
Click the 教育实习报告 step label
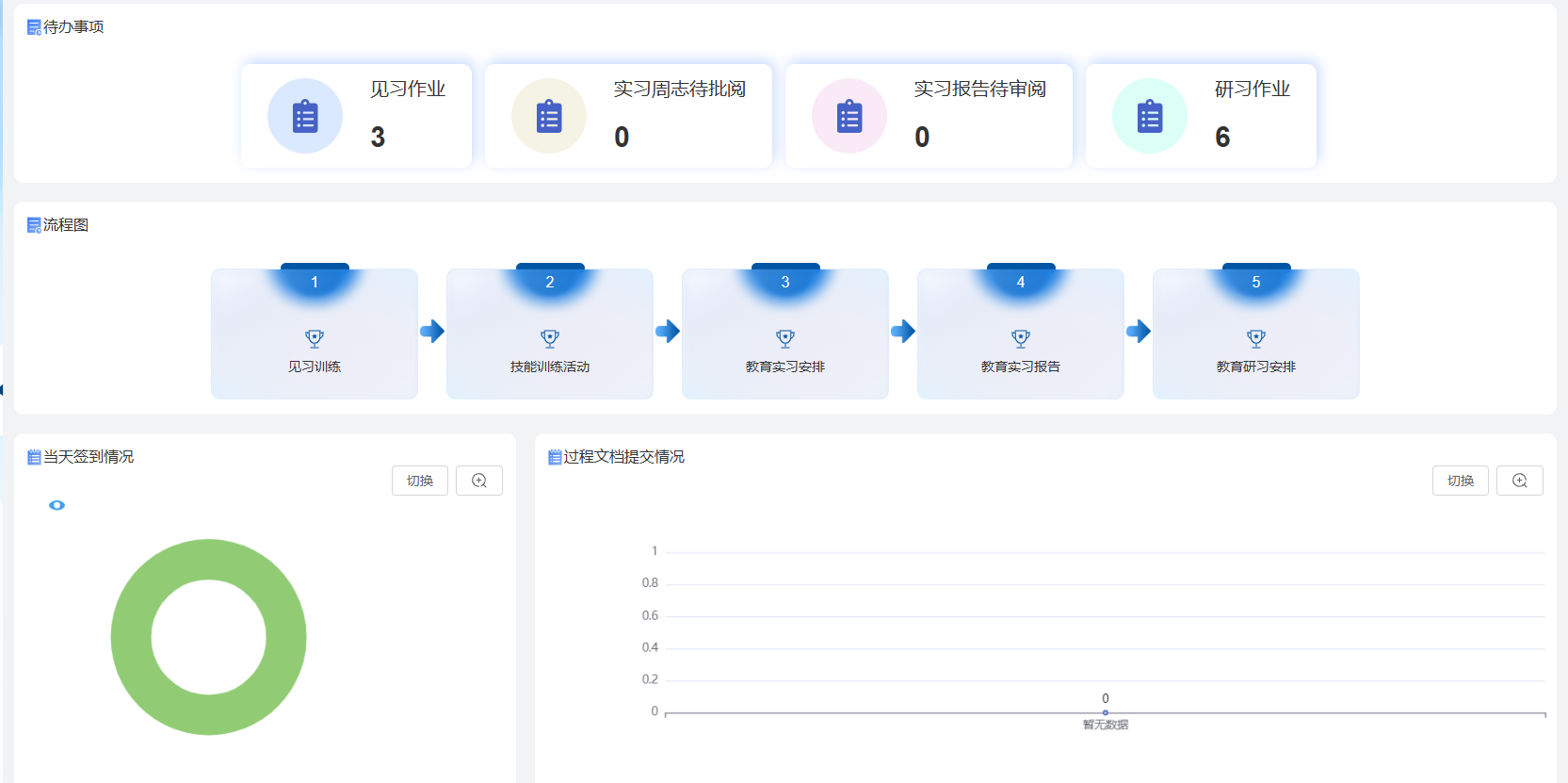click(1021, 367)
